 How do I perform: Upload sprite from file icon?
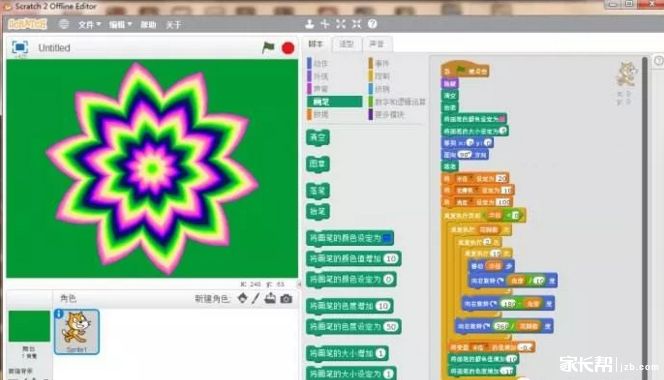click(270, 298)
